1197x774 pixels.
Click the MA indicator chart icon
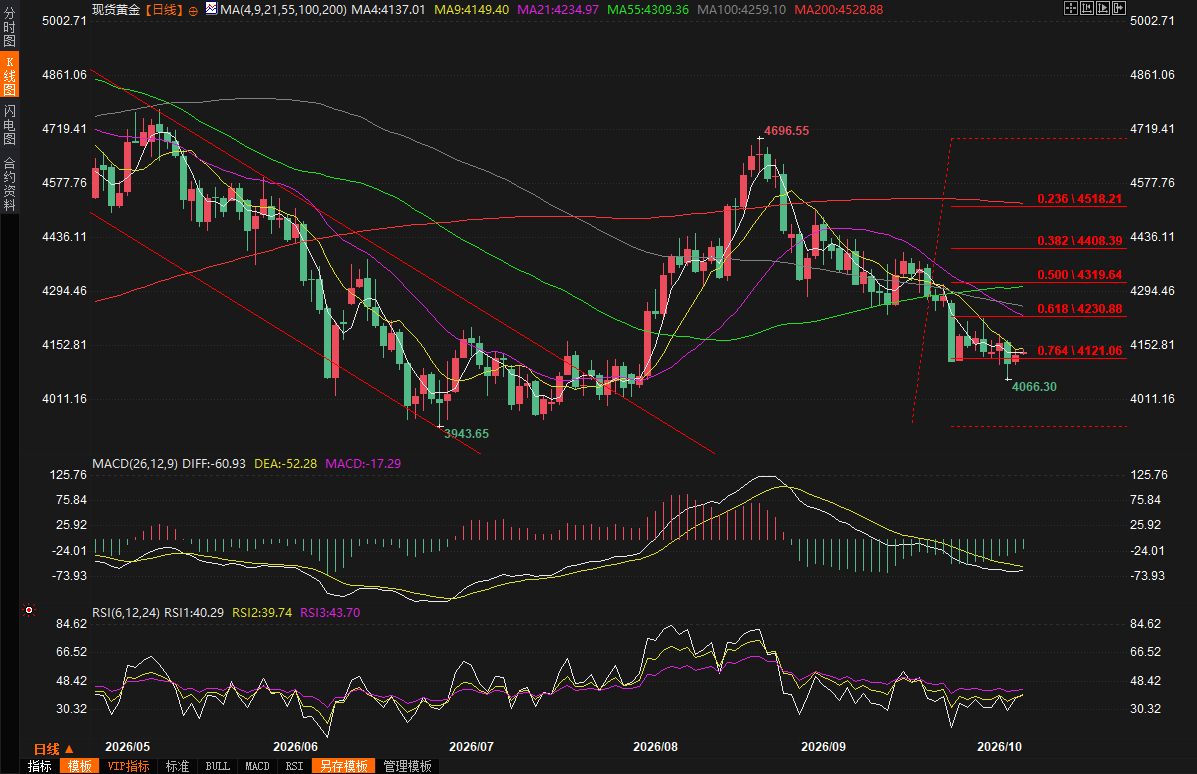[x=211, y=9]
